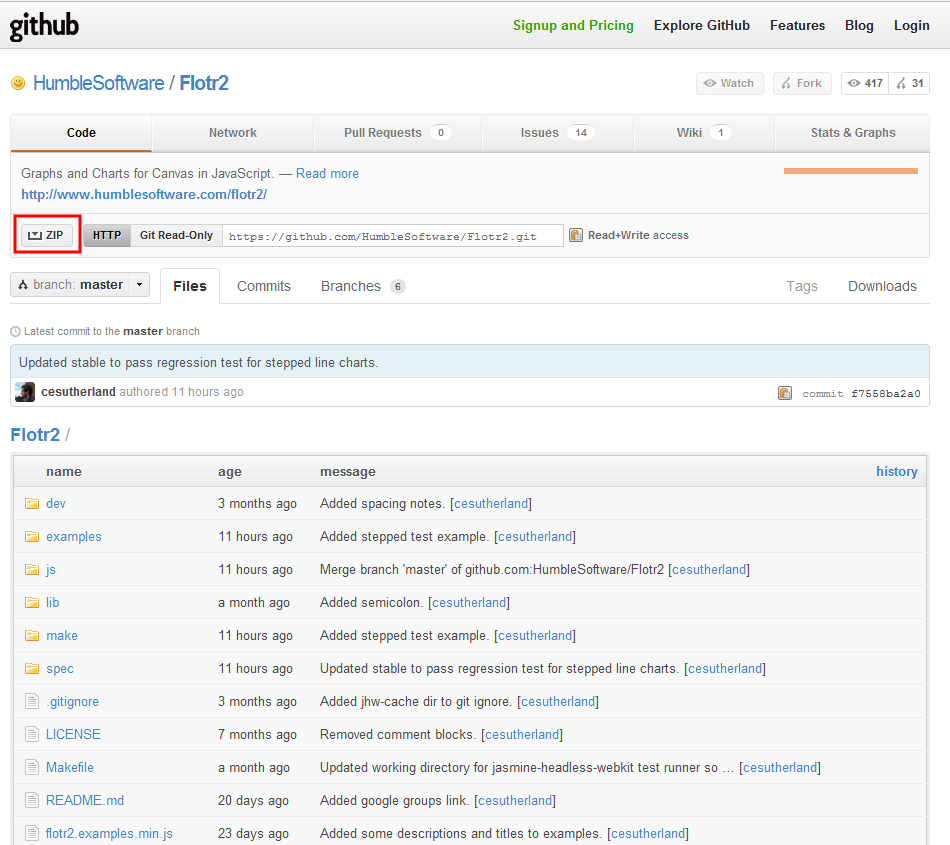The height and width of the screenshot is (845, 950).
Task: Click Signup and Pricing link
Action: tap(573, 25)
